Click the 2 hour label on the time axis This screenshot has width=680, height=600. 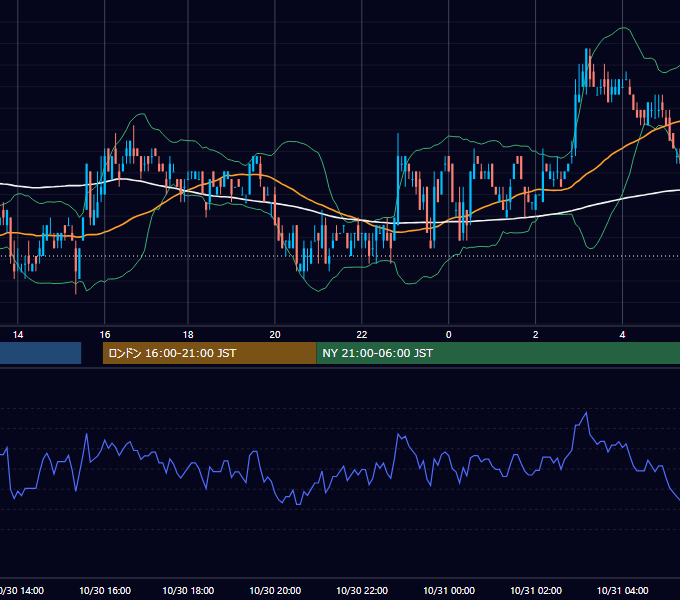[536, 335]
